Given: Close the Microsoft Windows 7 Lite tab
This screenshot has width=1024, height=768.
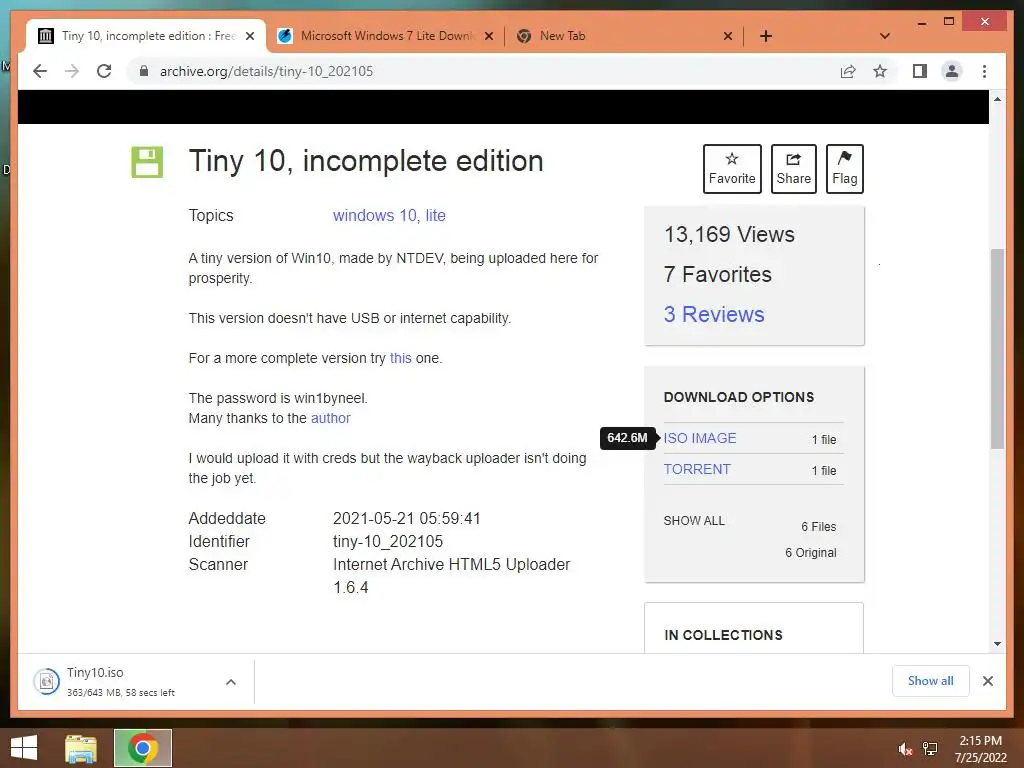Looking at the screenshot, I should coord(488,36).
